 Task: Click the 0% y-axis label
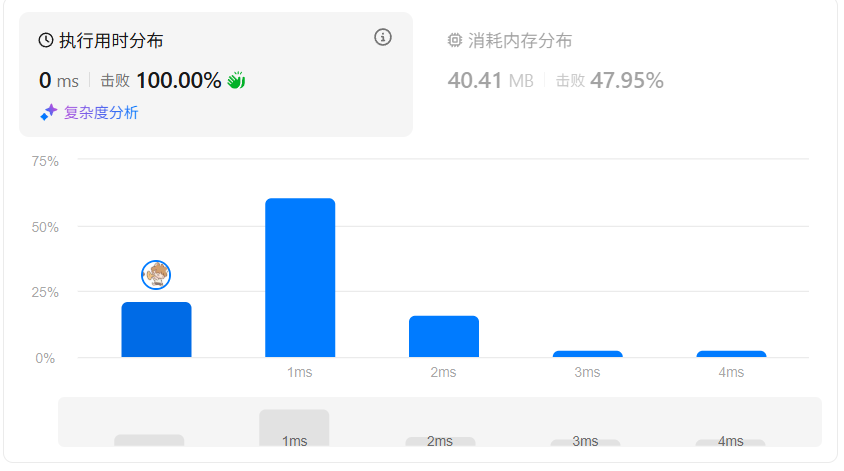pyautogui.click(x=45, y=358)
